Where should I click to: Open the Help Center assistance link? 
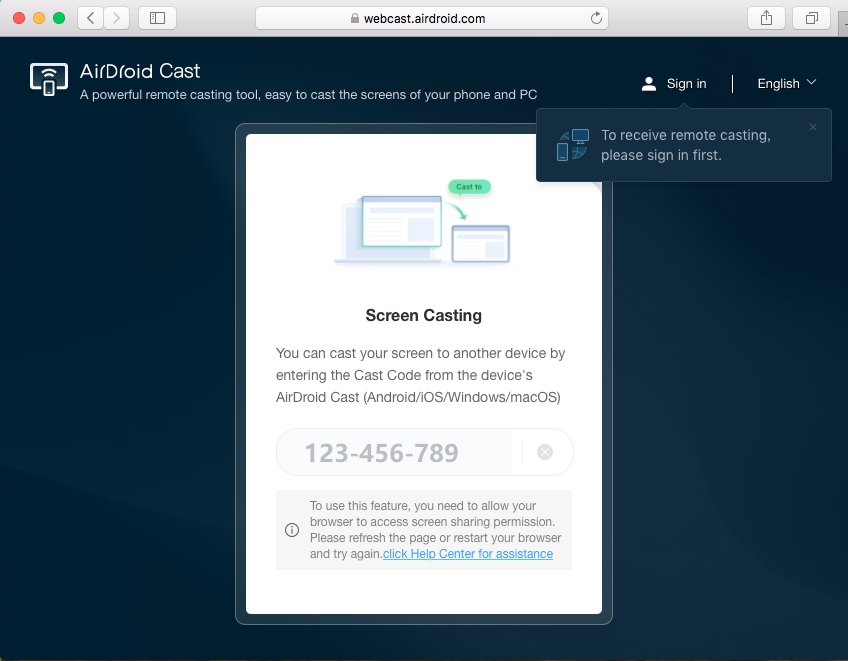tap(468, 553)
